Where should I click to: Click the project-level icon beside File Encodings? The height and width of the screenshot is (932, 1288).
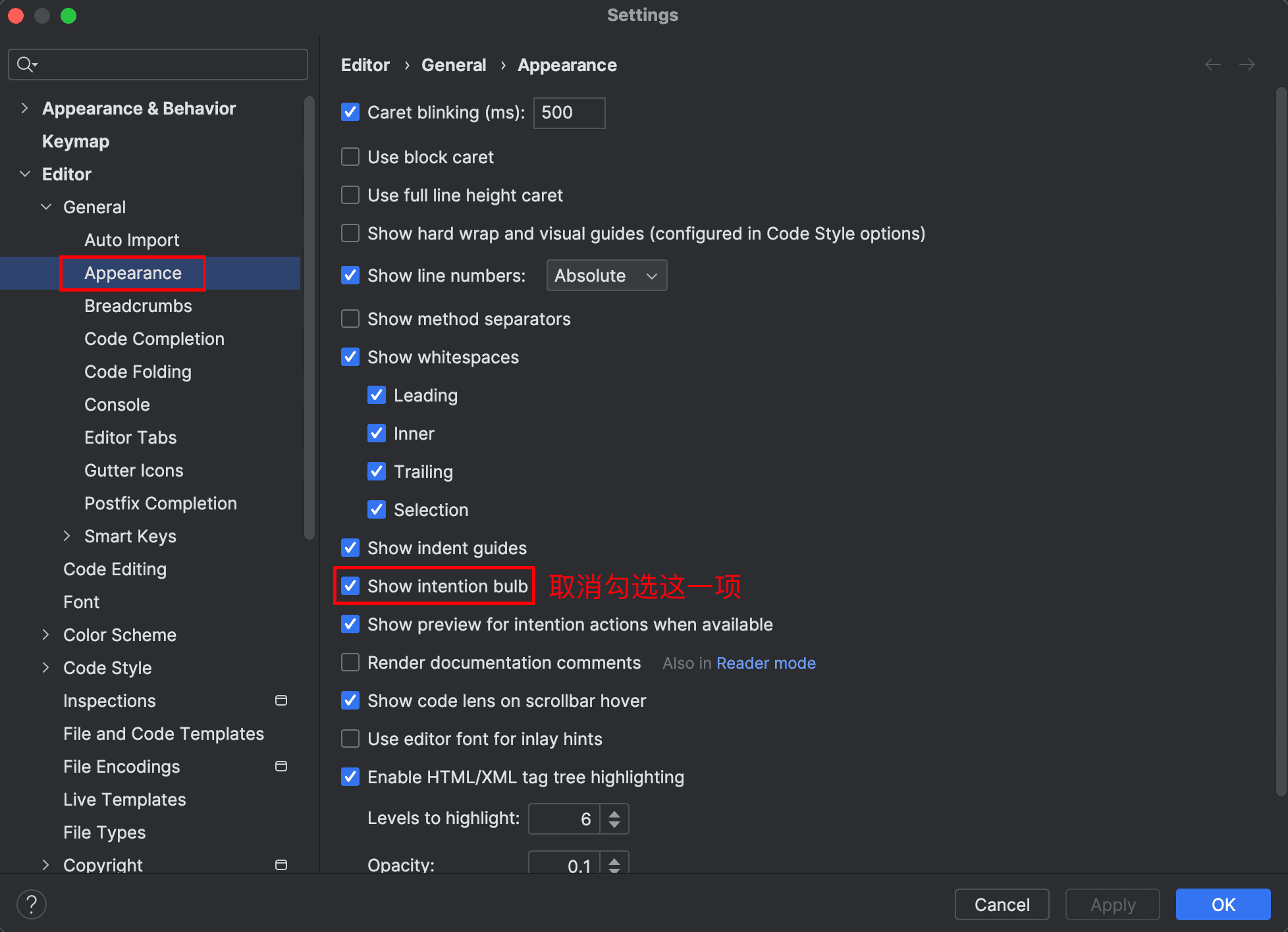pyautogui.click(x=281, y=766)
